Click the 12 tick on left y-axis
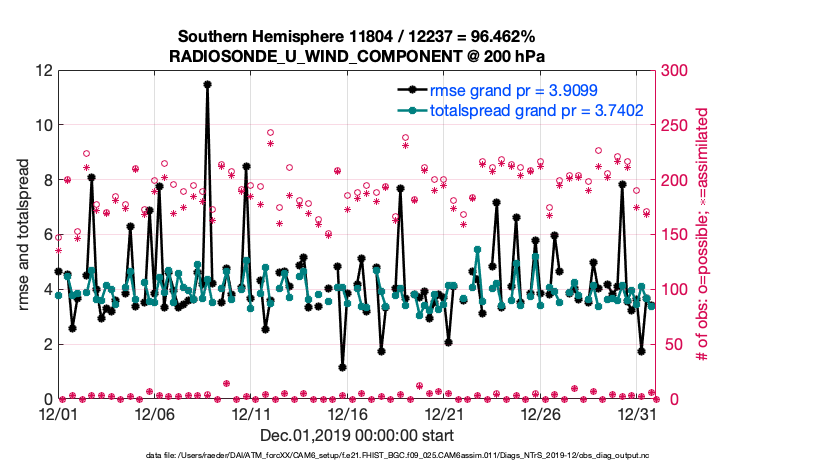The image size is (830, 470). point(41,71)
